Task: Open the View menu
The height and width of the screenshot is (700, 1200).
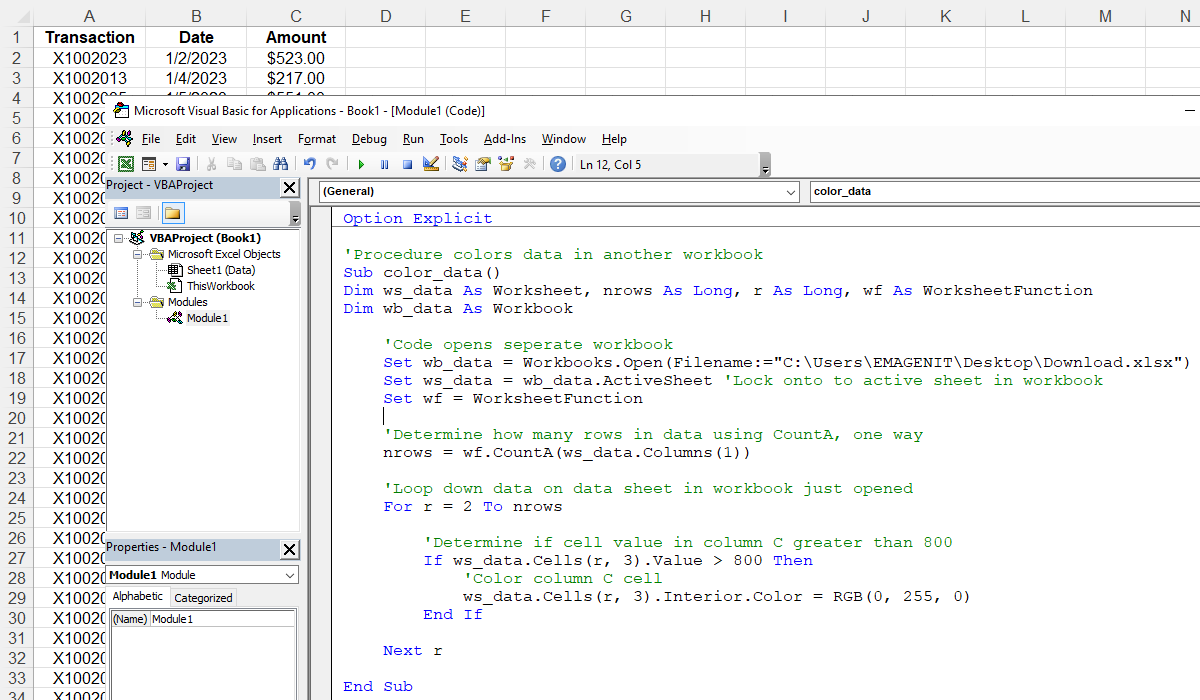Action: (x=224, y=139)
